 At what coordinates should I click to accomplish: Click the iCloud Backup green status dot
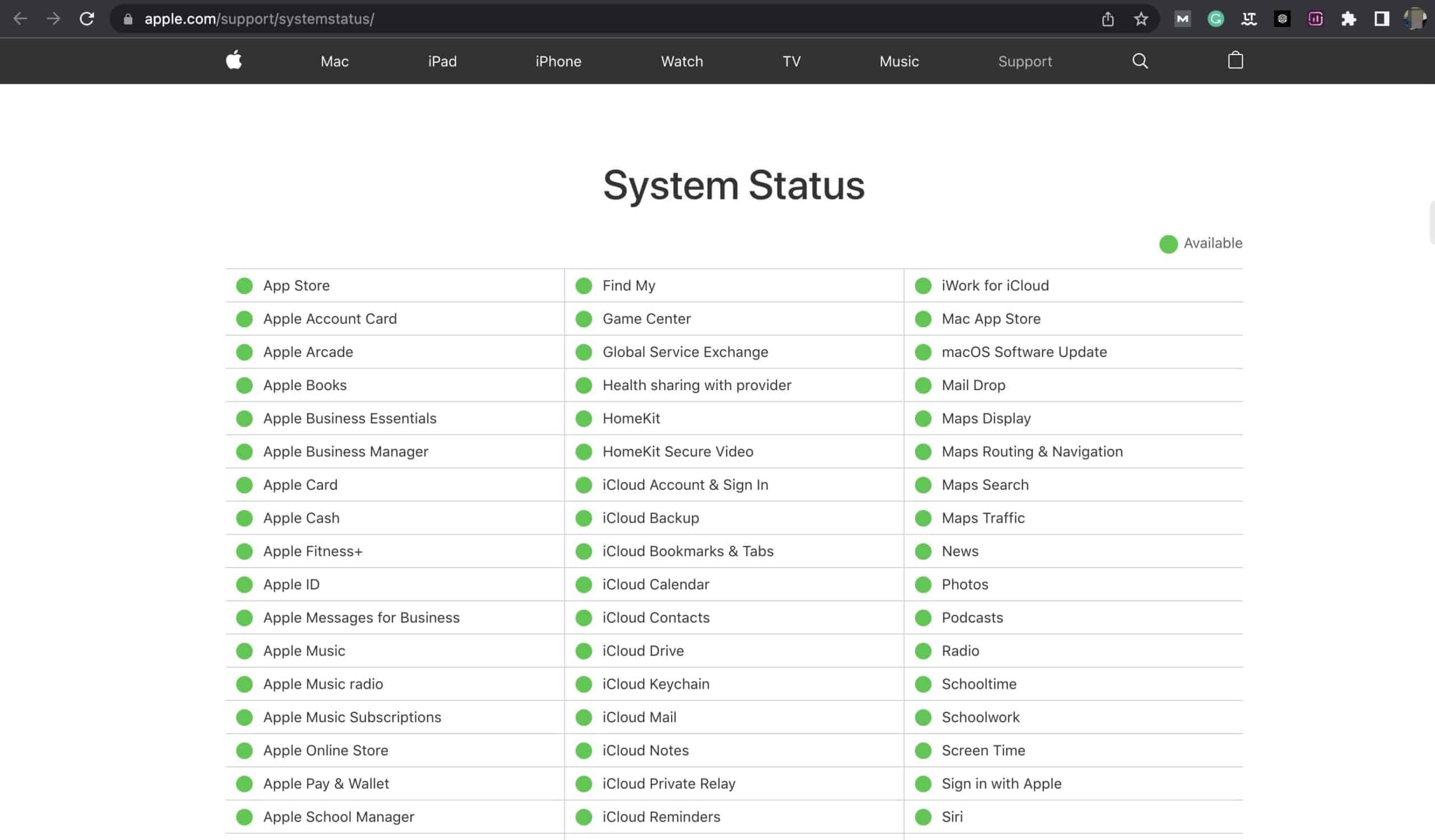pos(584,518)
